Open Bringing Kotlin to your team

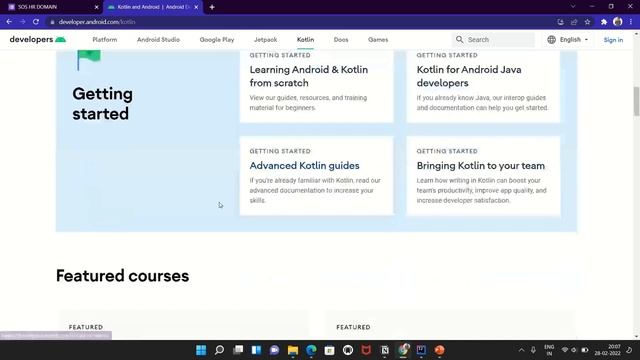coord(480,166)
